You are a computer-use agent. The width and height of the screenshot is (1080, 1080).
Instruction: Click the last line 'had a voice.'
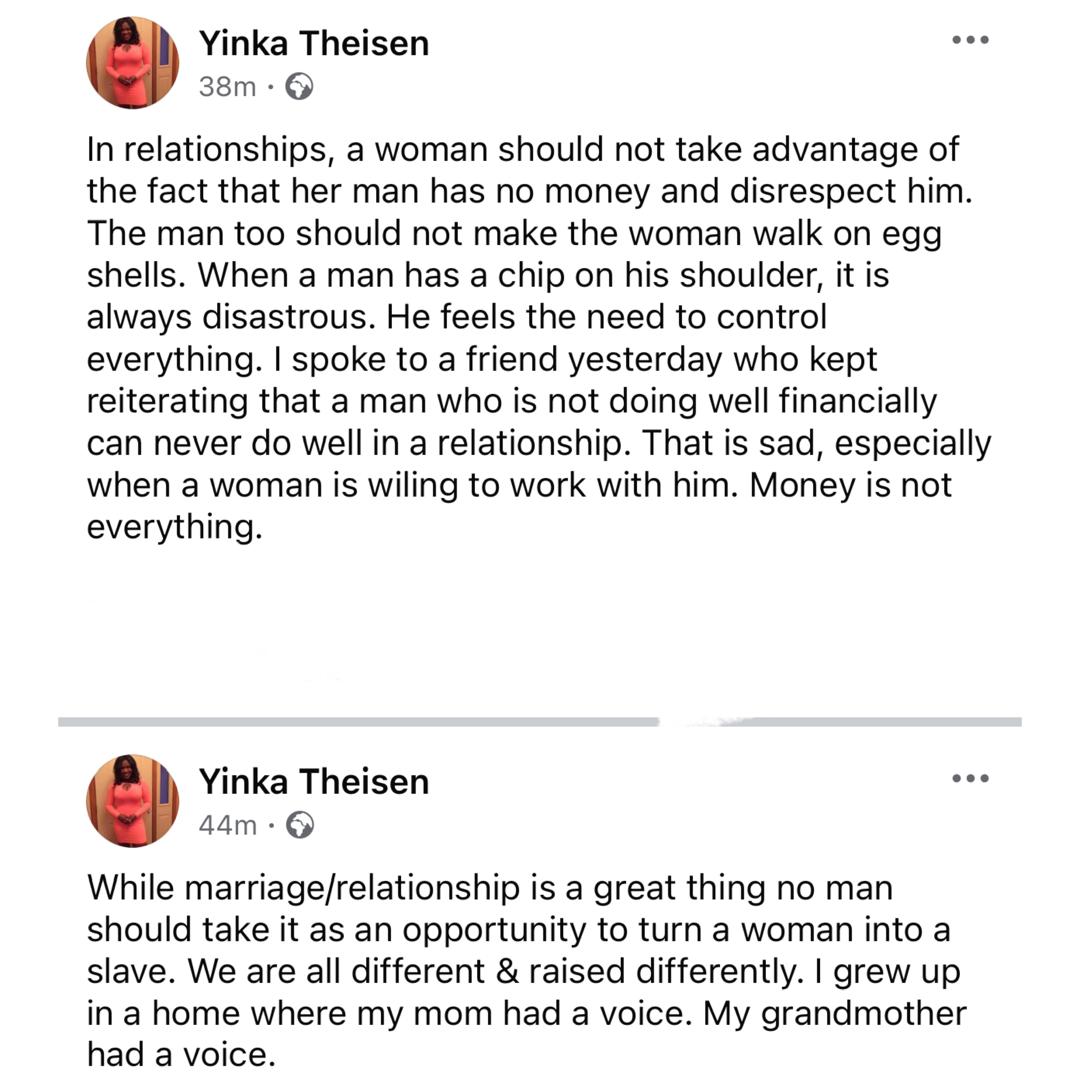180,1055
